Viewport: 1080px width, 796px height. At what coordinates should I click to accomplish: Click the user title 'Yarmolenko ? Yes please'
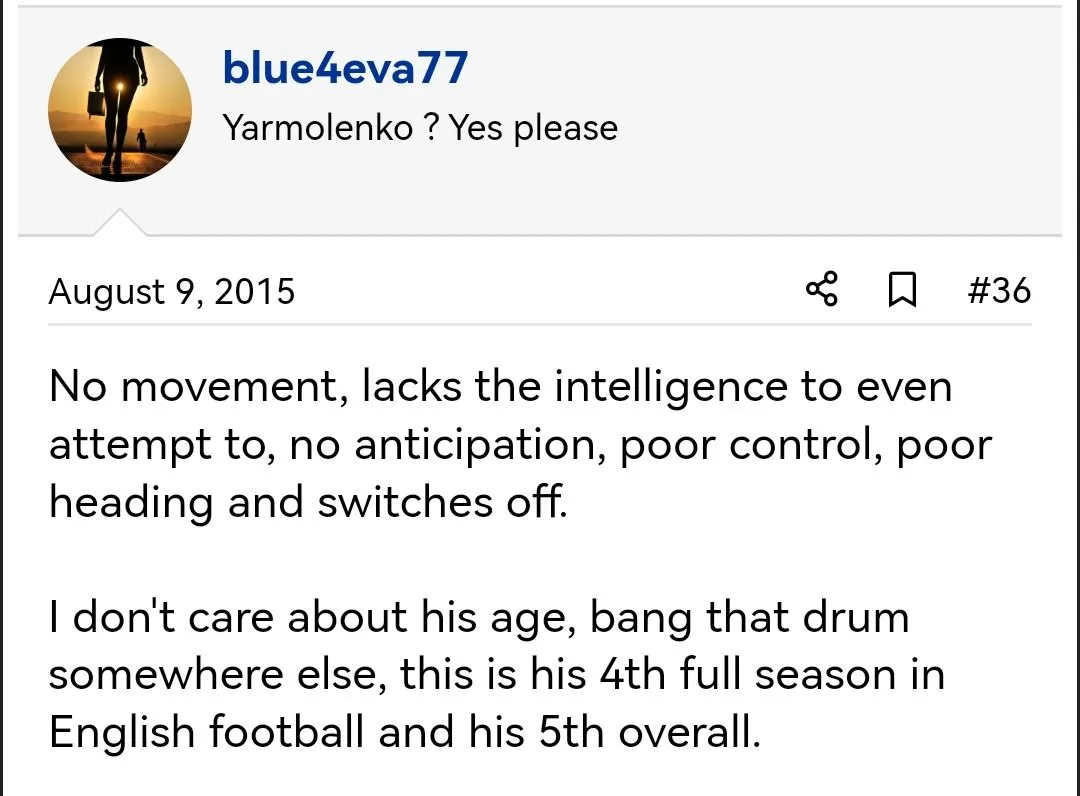coord(420,128)
